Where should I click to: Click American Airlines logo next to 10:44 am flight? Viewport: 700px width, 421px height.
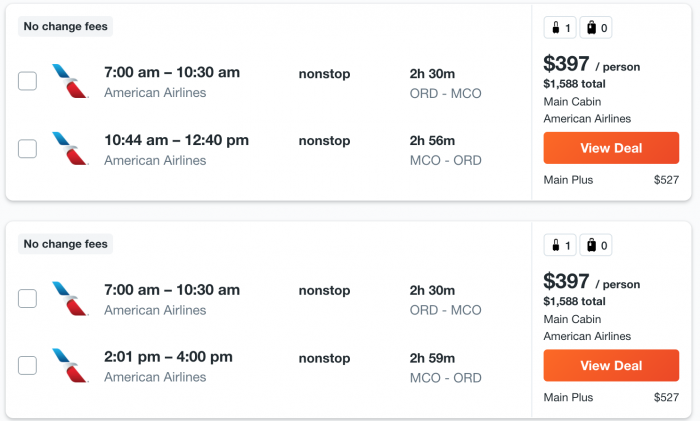(70, 149)
